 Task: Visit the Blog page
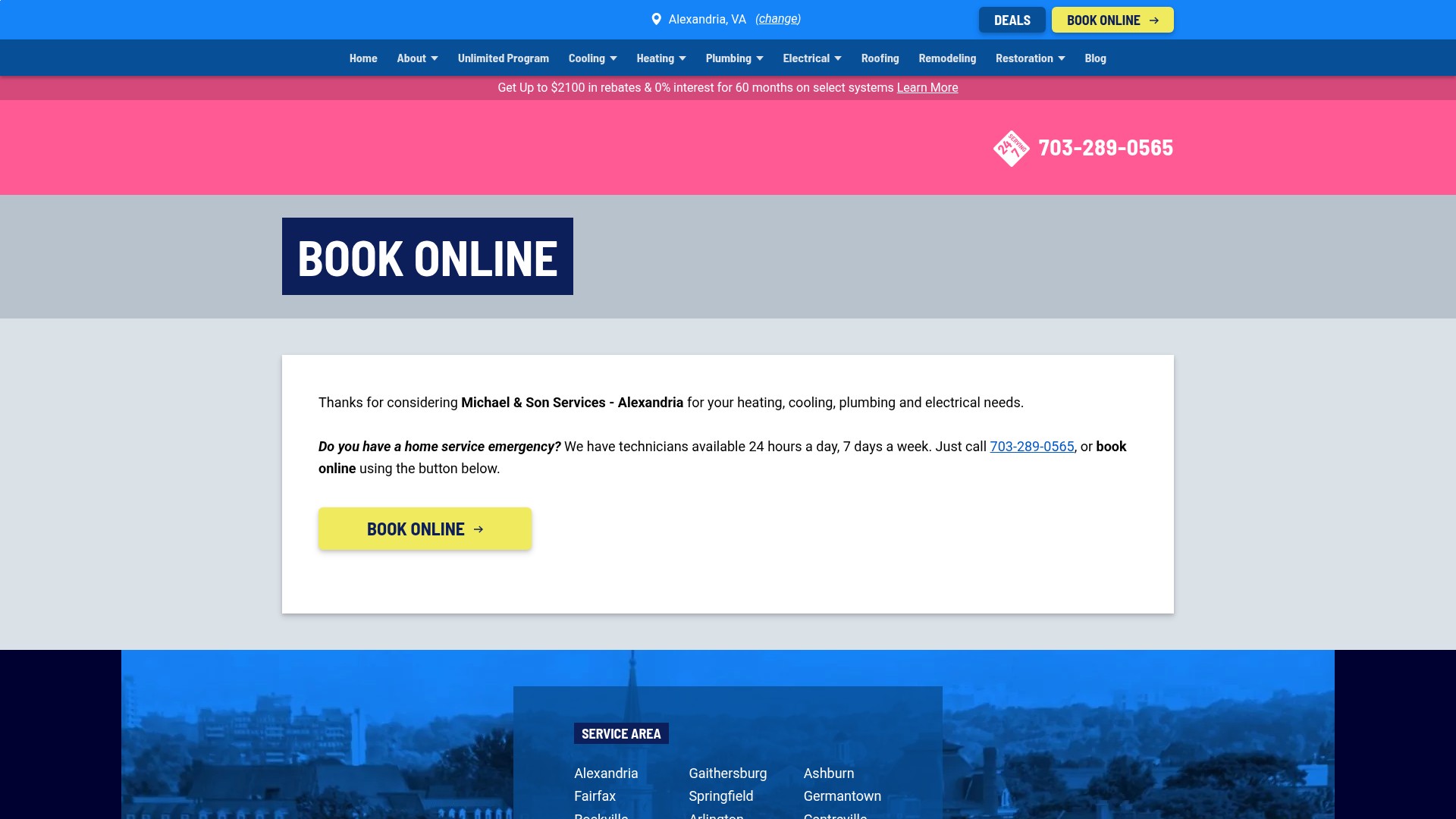pos(1096,58)
